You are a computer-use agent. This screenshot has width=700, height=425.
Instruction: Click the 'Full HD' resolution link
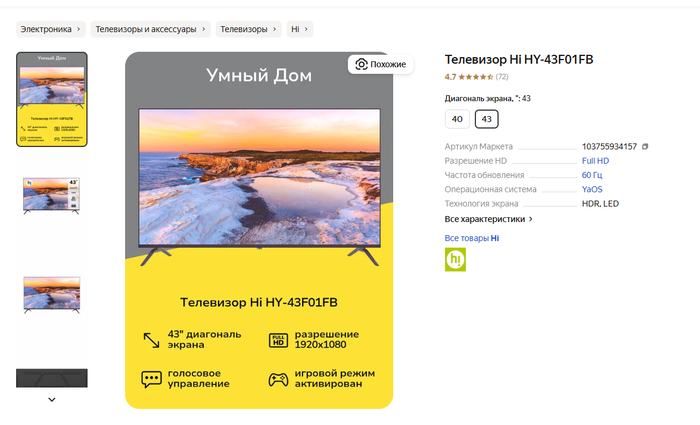pos(595,161)
